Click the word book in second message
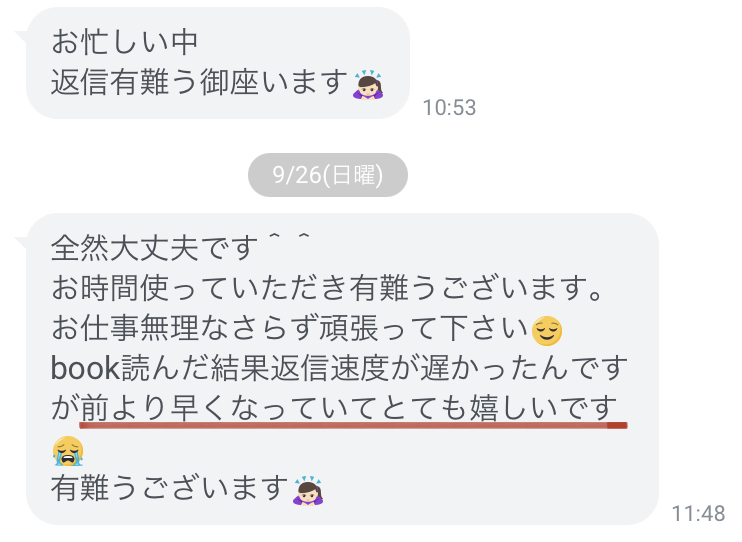This screenshot has height=542, width=742. [85, 368]
